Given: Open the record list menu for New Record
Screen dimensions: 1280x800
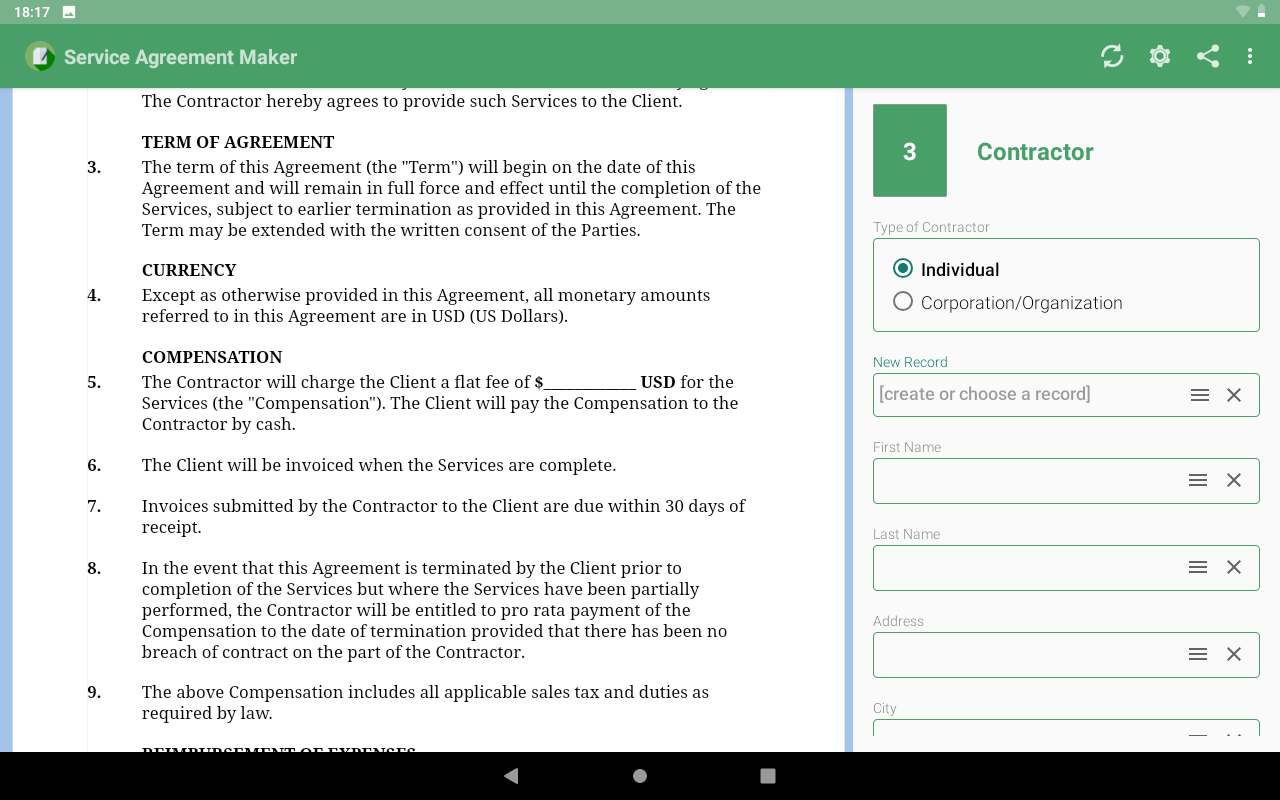Looking at the screenshot, I should click(x=1200, y=395).
